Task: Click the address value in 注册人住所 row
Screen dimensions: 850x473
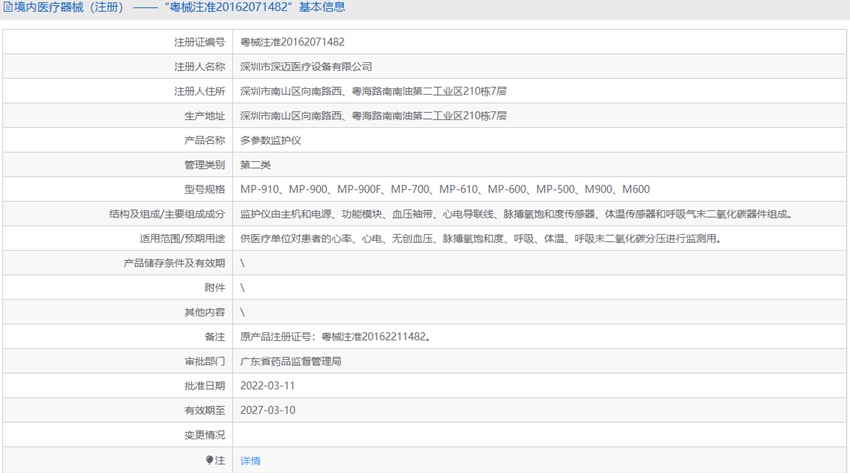Action: pos(374,91)
